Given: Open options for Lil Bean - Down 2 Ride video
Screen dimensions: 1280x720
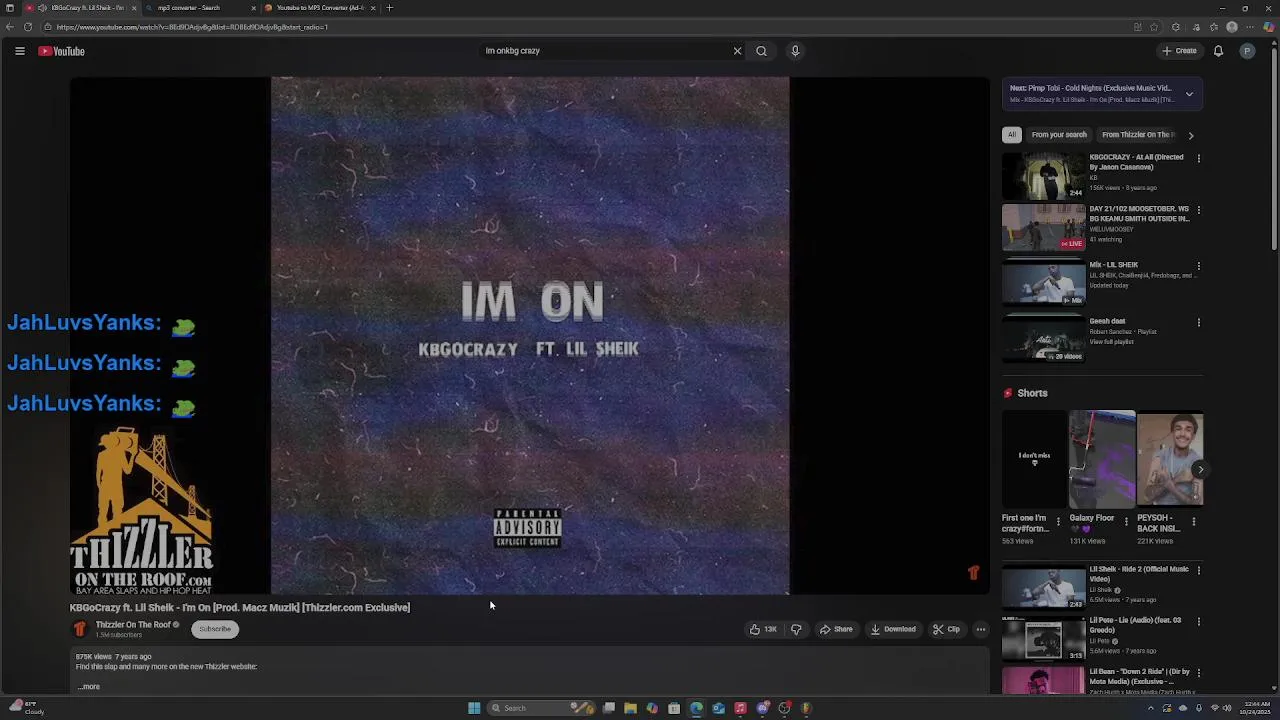Looking at the screenshot, I should pos(1198,673).
